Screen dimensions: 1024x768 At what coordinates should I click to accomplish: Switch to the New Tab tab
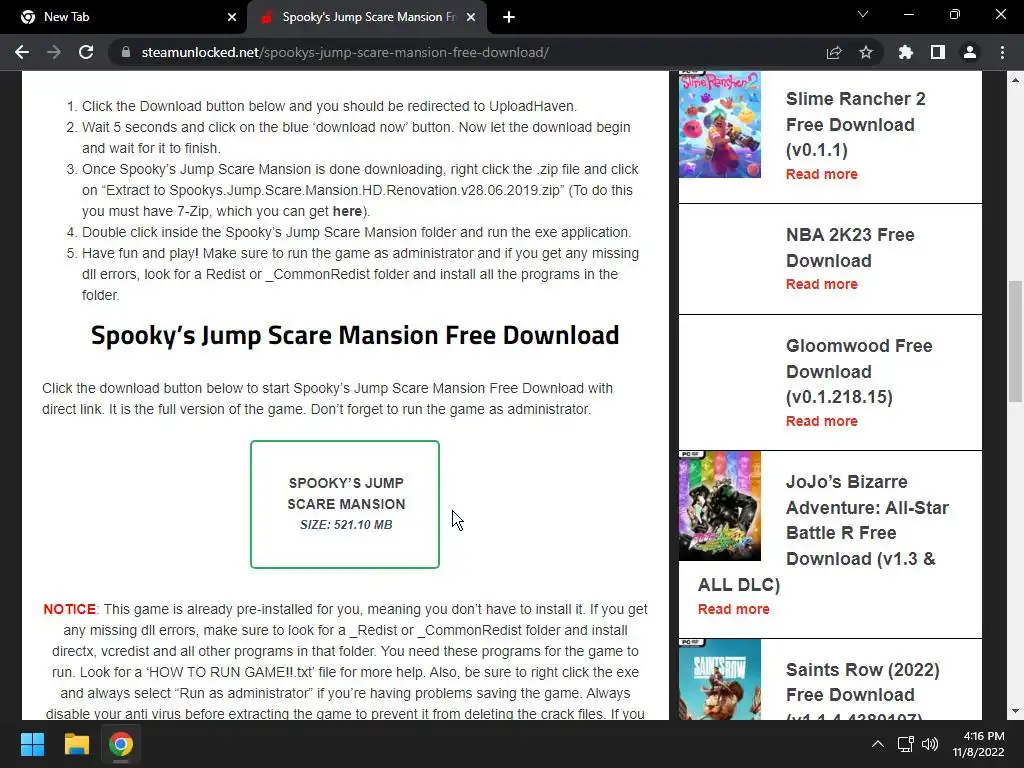coord(123,18)
